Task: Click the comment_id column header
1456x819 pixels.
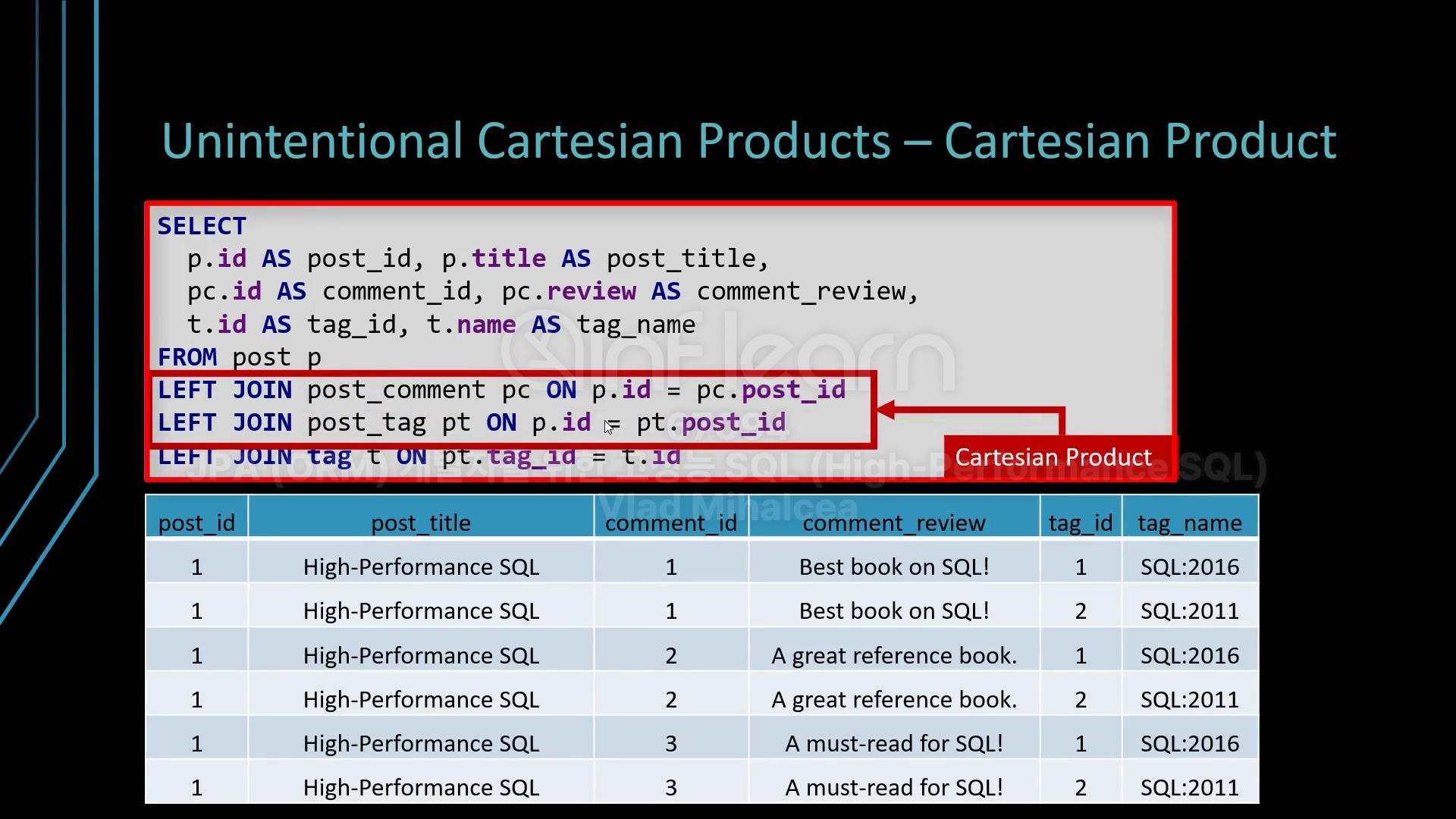Action: (670, 522)
